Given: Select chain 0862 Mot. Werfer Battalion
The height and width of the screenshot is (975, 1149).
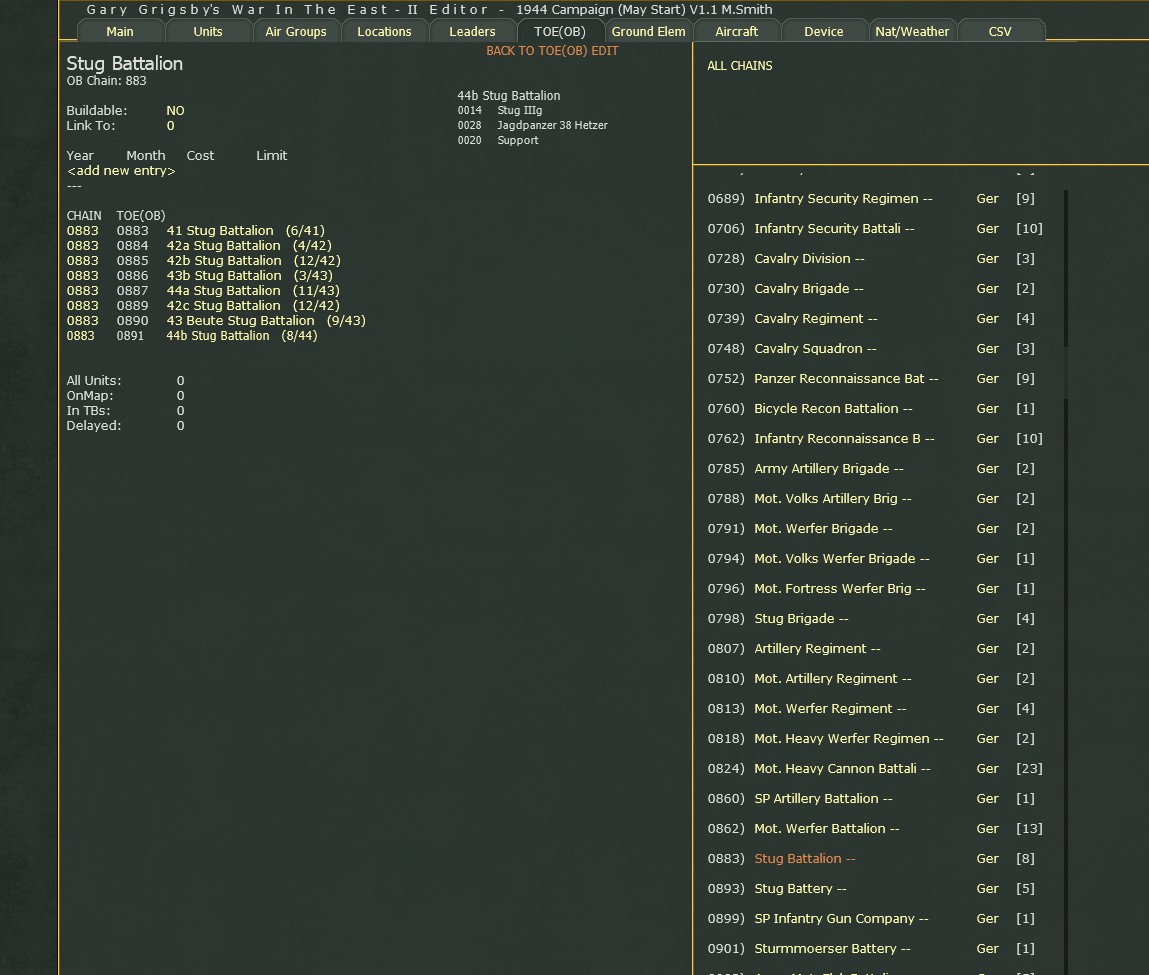Looking at the screenshot, I should pyautogui.click(x=875, y=829).
